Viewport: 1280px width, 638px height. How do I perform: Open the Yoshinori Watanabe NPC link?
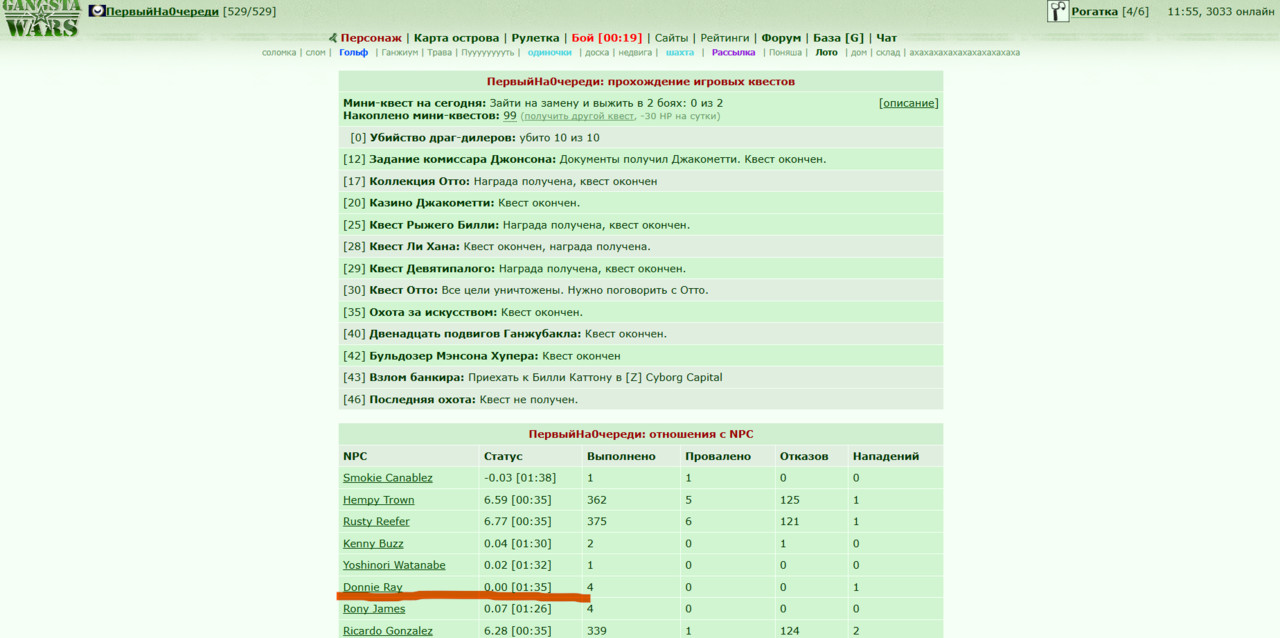pos(394,565)
